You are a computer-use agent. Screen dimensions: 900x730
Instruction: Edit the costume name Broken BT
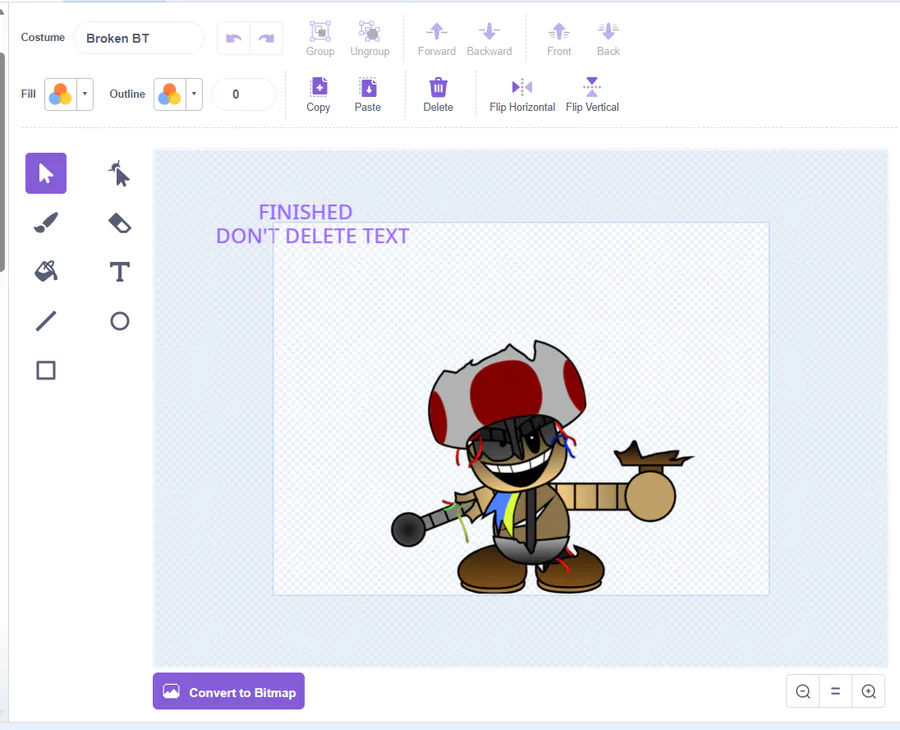click(x=138, y=38)
